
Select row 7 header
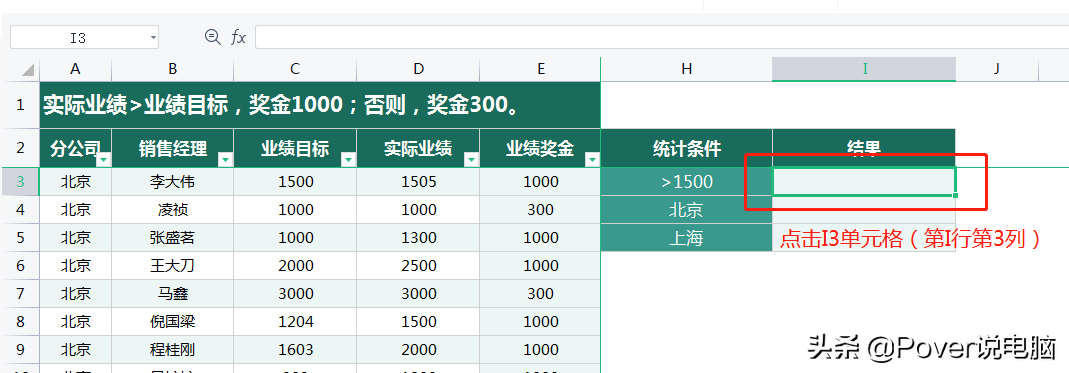[20, 294]
